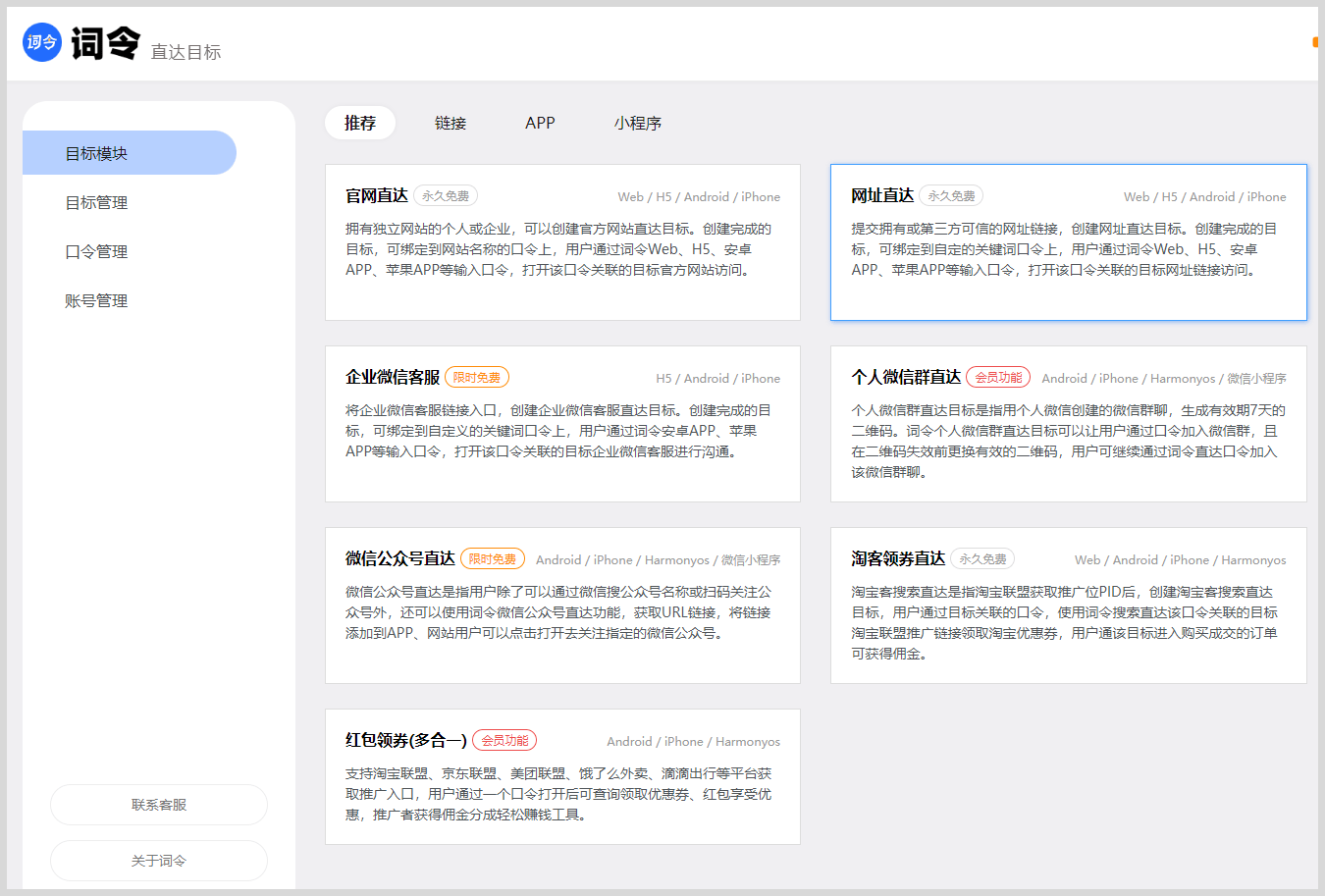
Task: Open the 官网直达 card
Action: pos(562,241)
